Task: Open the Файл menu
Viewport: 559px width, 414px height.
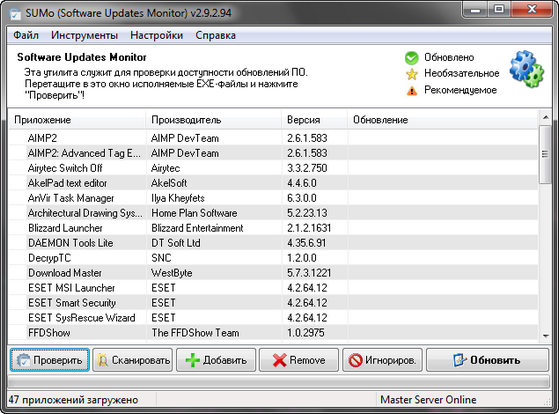Action: tap(26, 35)
